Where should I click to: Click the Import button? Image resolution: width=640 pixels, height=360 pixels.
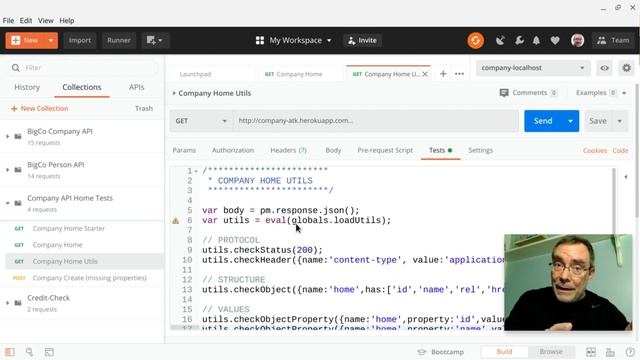click(80, 40)
